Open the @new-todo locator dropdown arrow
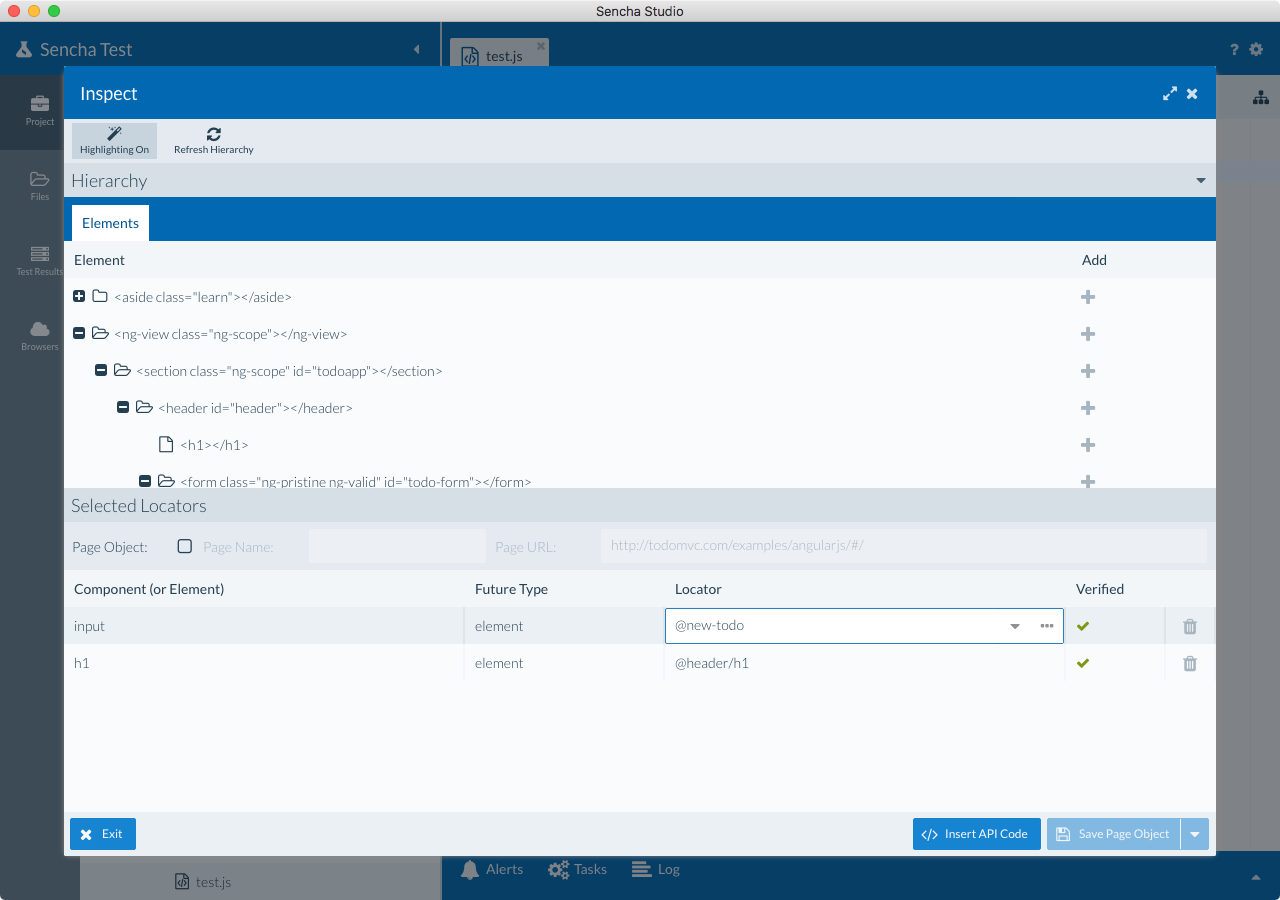 tap(1015, 626)
